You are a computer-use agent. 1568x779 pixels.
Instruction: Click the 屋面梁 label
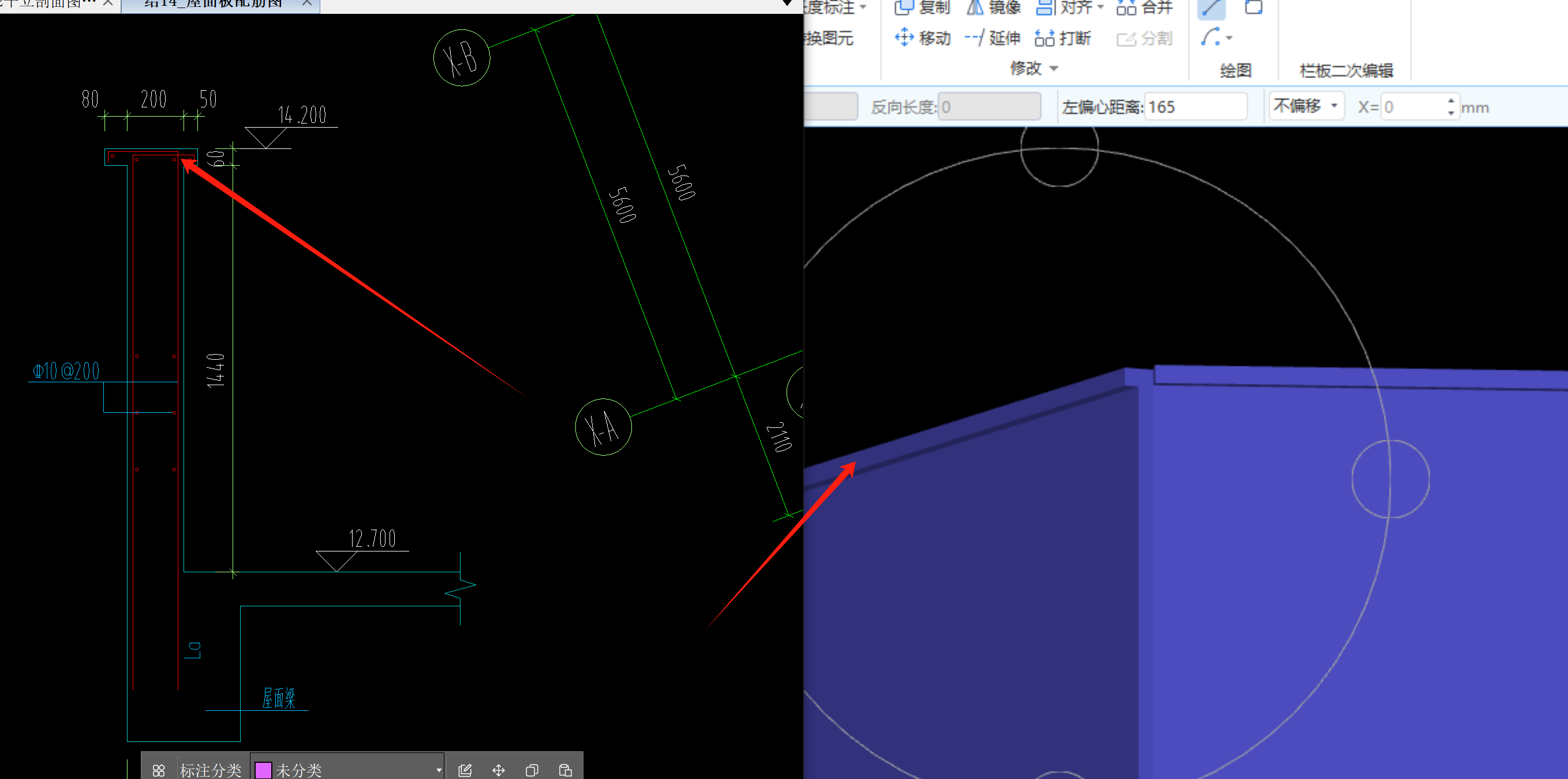pos(279,698)
